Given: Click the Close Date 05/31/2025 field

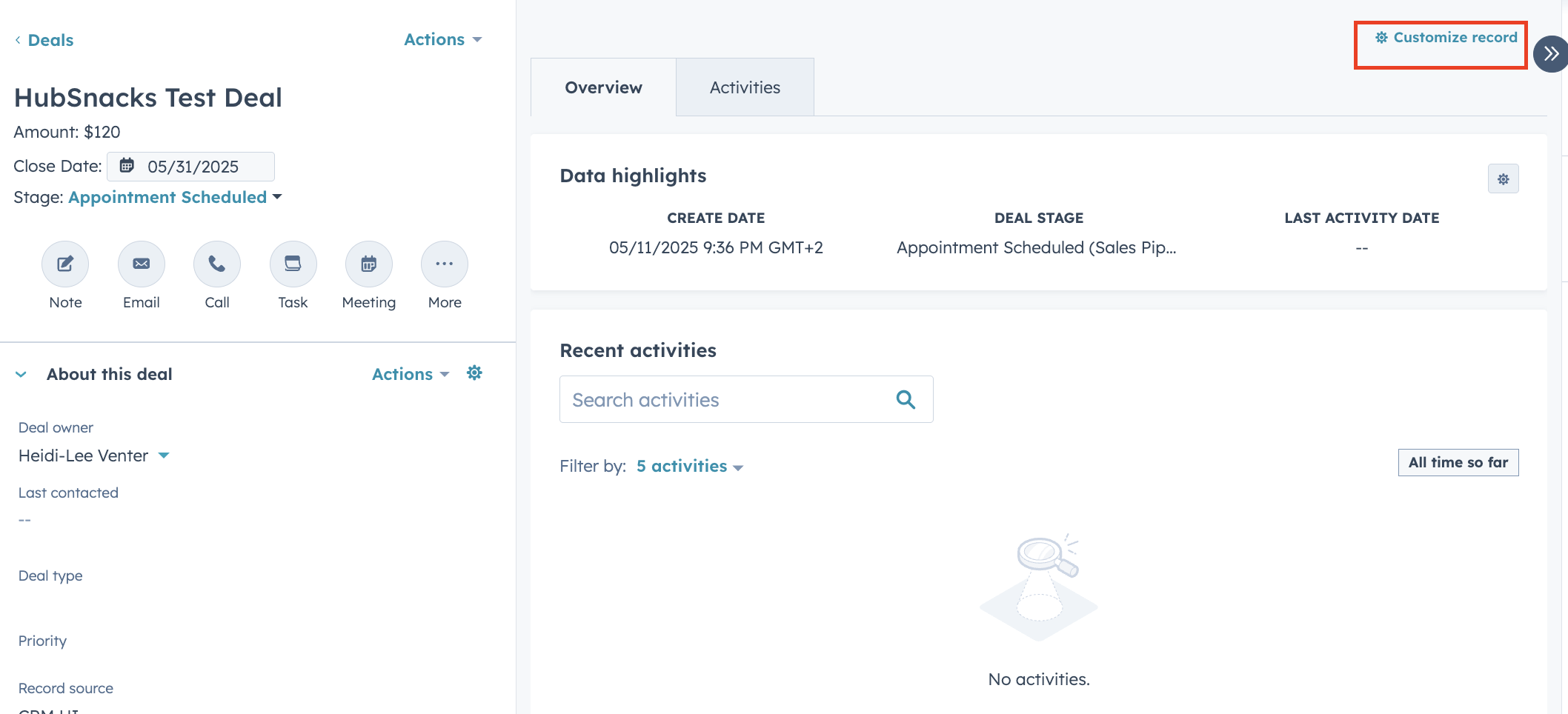Looking at the screenshot, I should [190, 167].
